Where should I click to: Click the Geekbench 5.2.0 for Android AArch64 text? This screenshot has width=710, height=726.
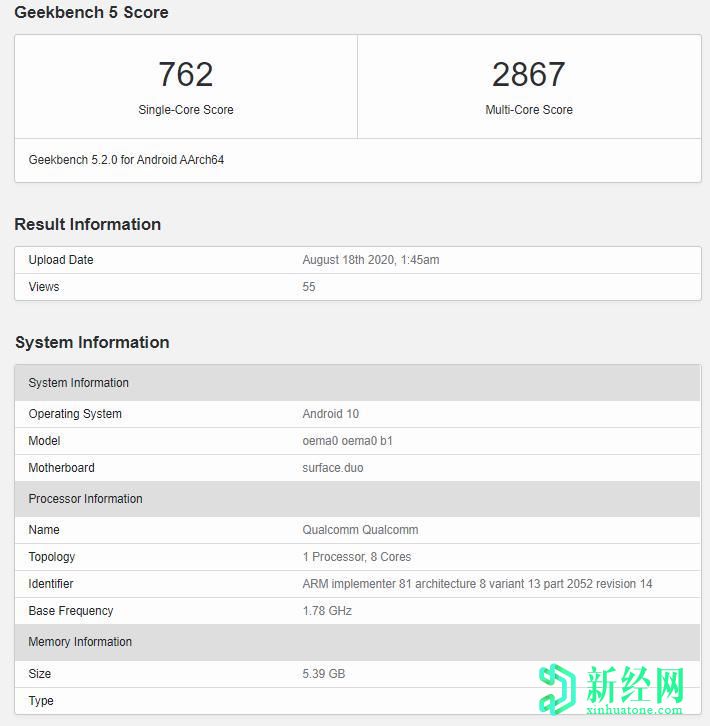click(x=126, y=160)
